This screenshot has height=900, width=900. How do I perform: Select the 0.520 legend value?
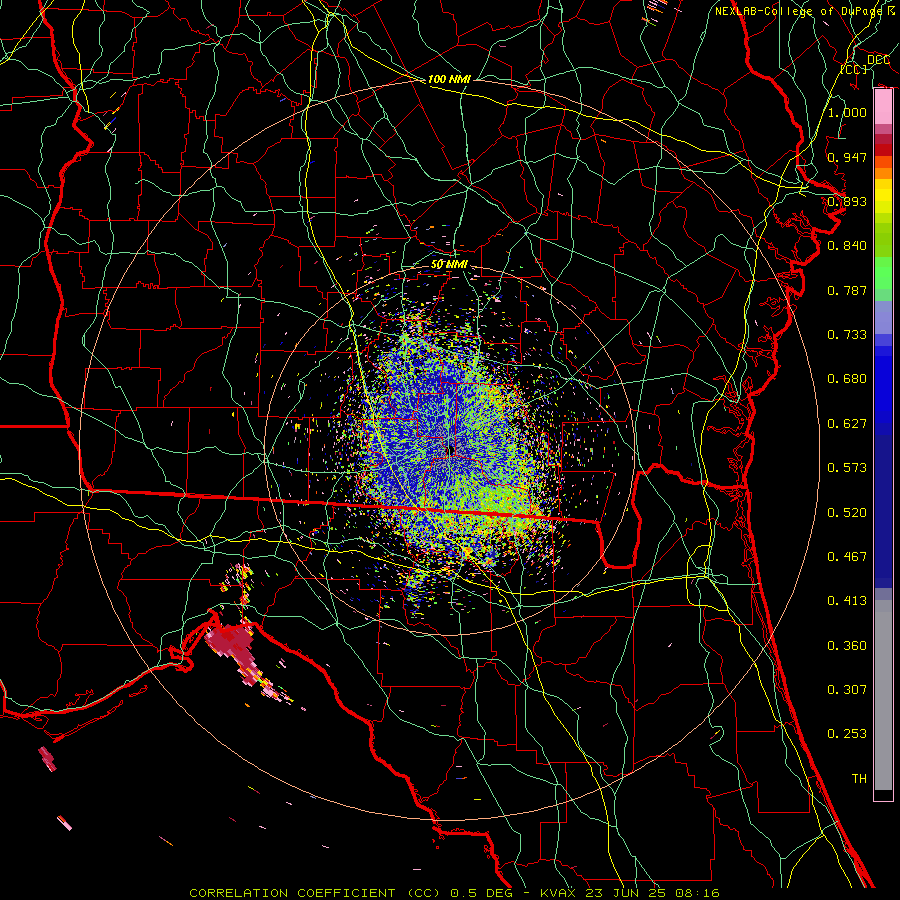[x=847, y=513]
